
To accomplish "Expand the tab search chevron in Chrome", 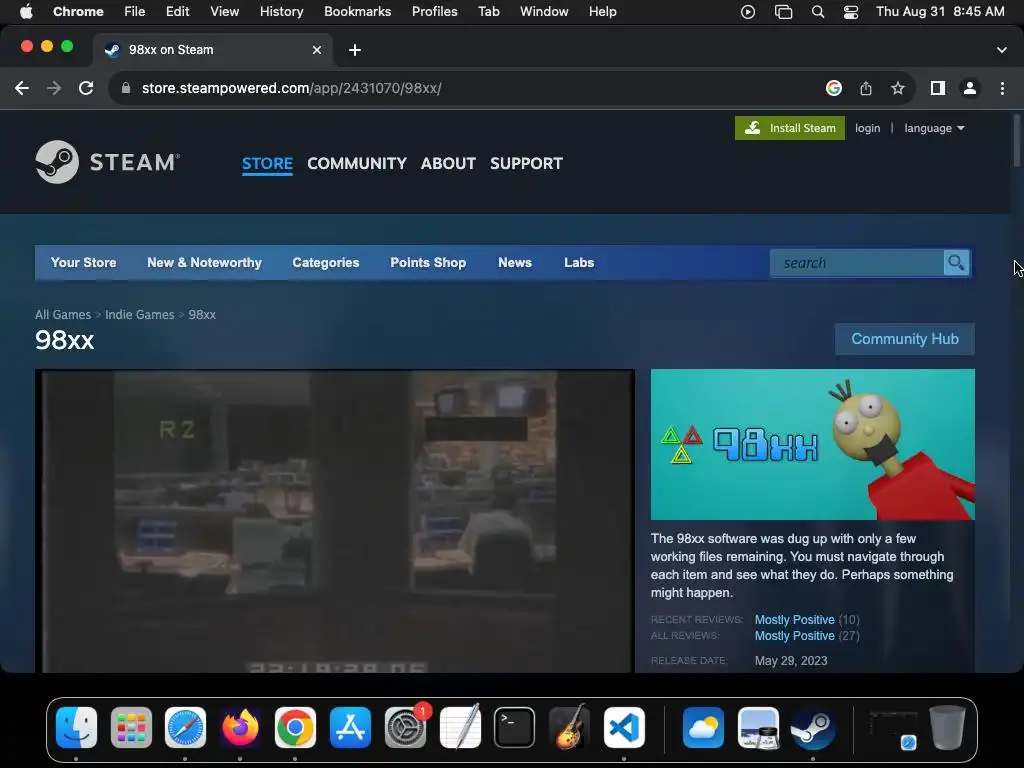I will [1002, 50].
